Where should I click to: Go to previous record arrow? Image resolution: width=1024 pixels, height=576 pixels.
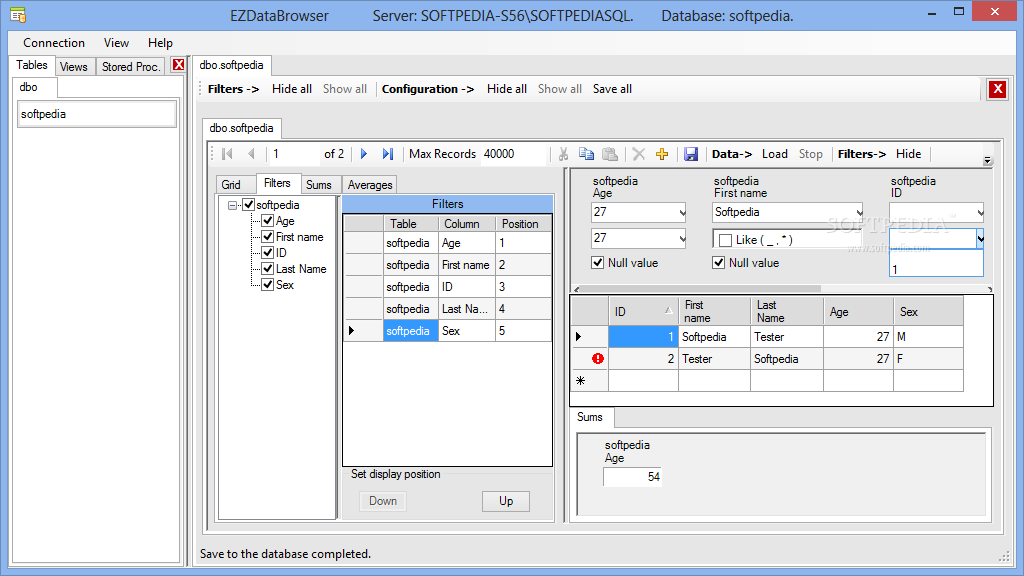[251, 154]
